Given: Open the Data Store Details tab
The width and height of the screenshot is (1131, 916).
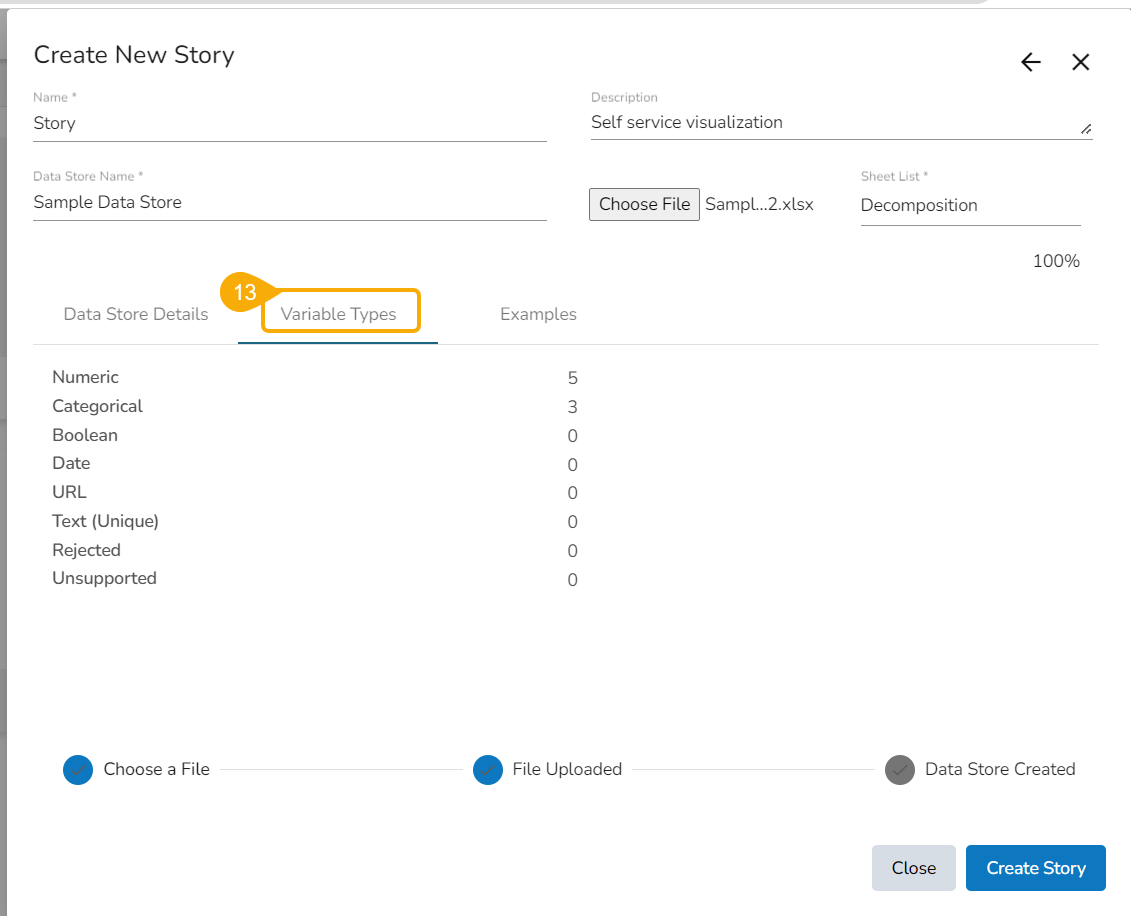Looking at the screenshot, I should [135, 314].
